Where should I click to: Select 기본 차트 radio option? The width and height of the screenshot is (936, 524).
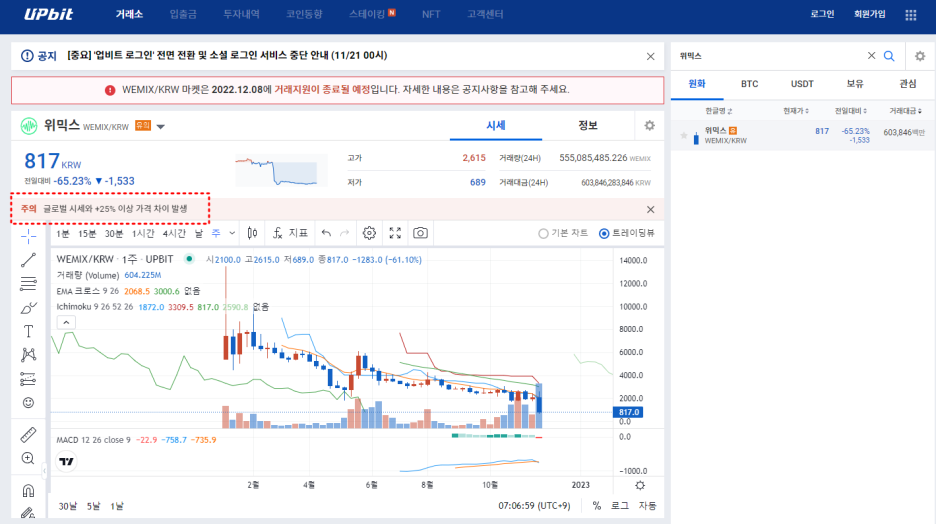pos(563,233)
